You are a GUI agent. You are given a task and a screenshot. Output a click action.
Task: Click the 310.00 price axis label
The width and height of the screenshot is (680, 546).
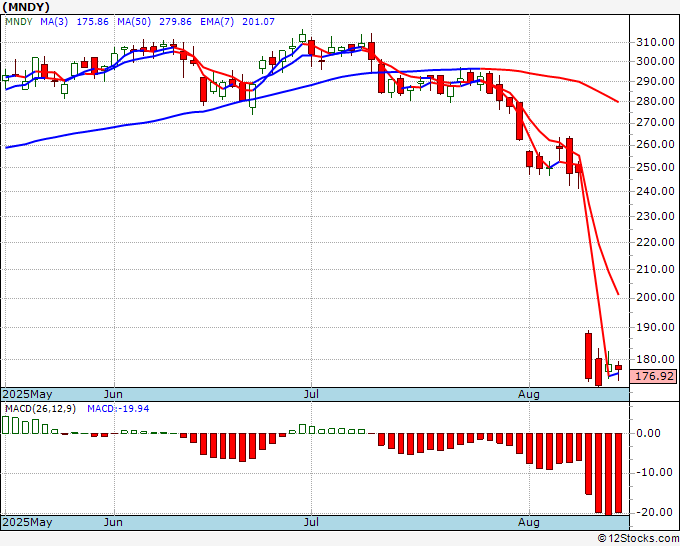[x=655, y=42]
